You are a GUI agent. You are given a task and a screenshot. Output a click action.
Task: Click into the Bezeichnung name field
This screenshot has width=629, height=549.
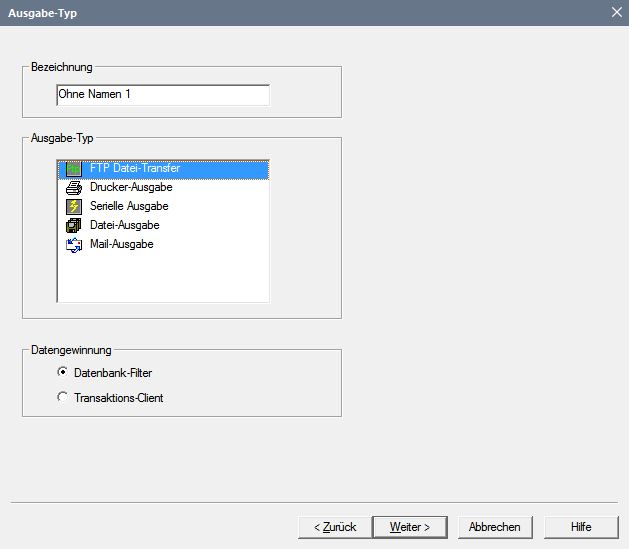point(163,94)
